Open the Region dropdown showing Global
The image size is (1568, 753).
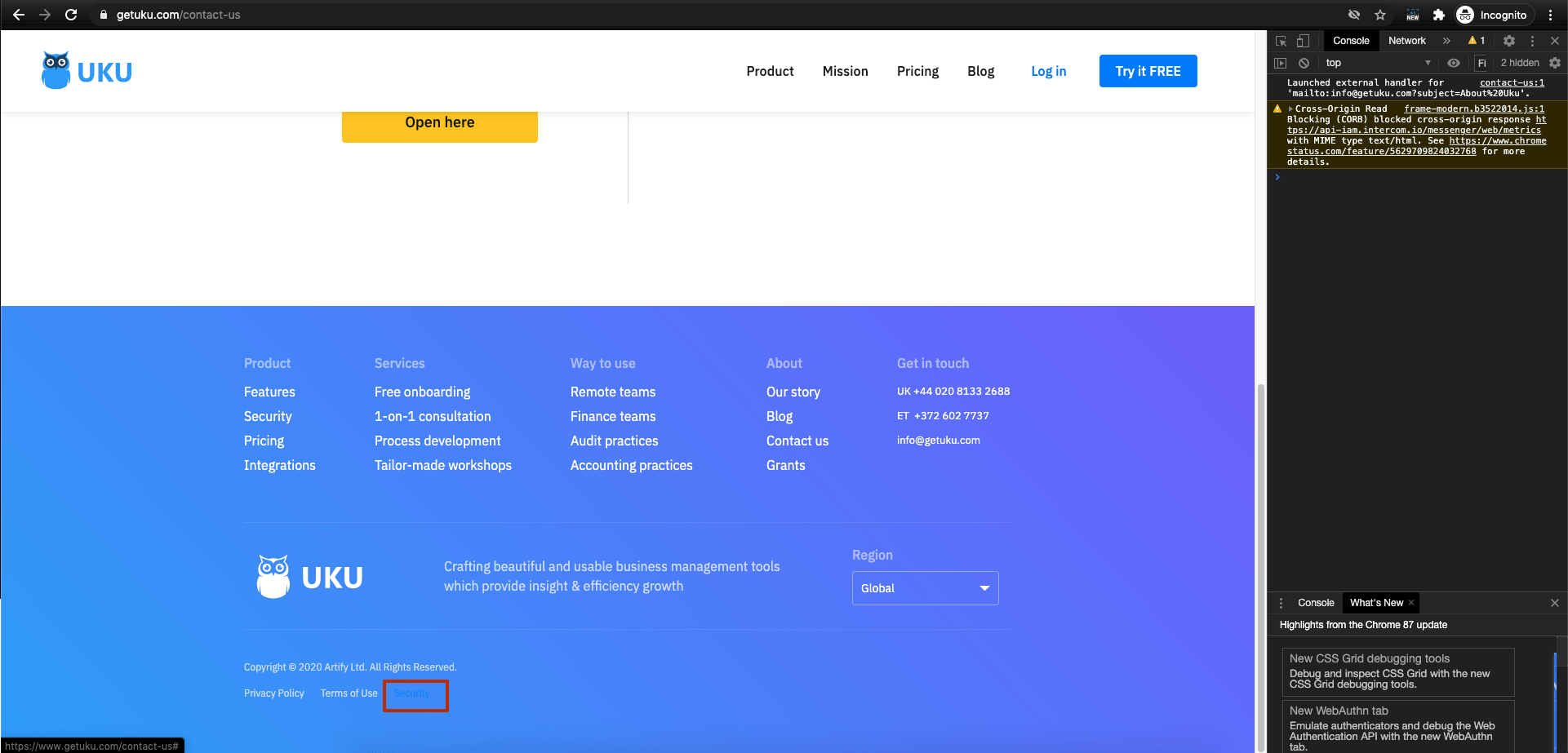(926, 588)
